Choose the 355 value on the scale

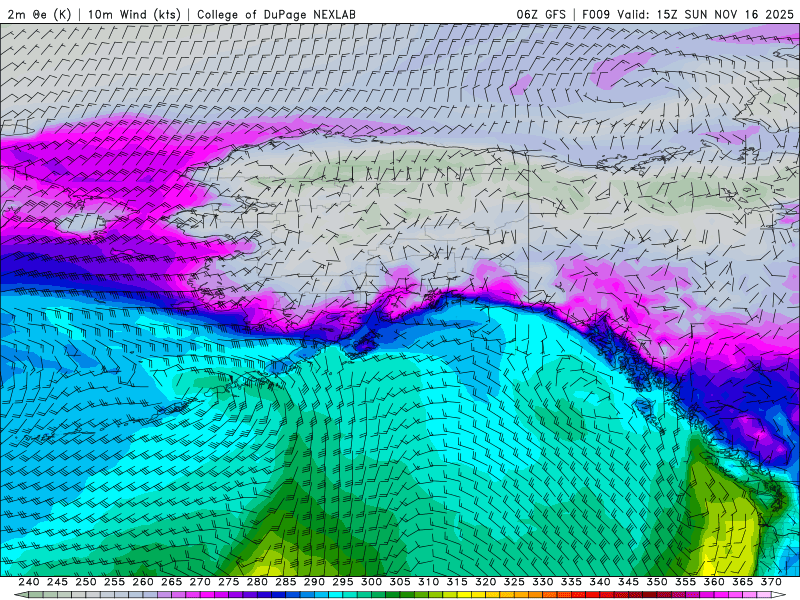coord(686,582)
